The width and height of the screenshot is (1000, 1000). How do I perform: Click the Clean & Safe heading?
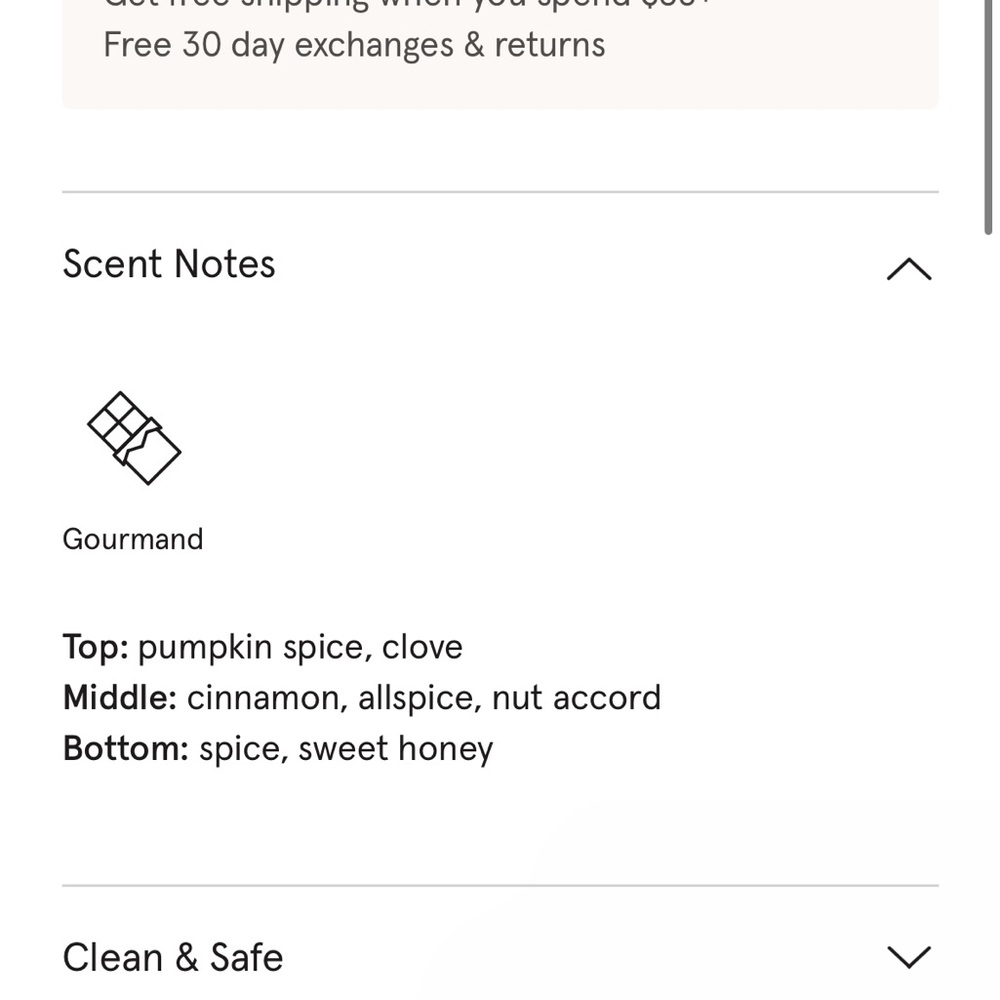[172, 957]
